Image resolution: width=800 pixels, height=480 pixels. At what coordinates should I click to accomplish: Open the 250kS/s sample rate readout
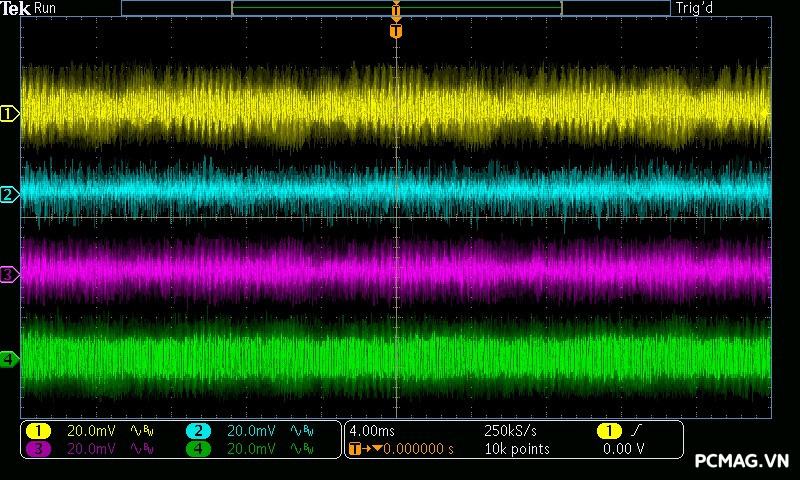pyautogui.click(x=510, y=431)
